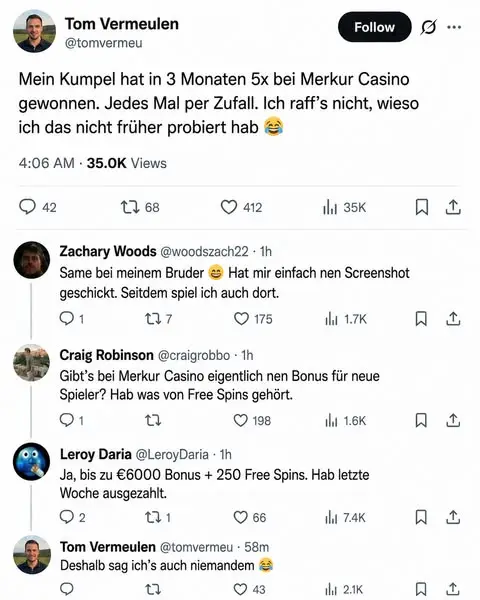View analytics showing 35K on main tweet
The image size is (480, 600).
(344, 207)
